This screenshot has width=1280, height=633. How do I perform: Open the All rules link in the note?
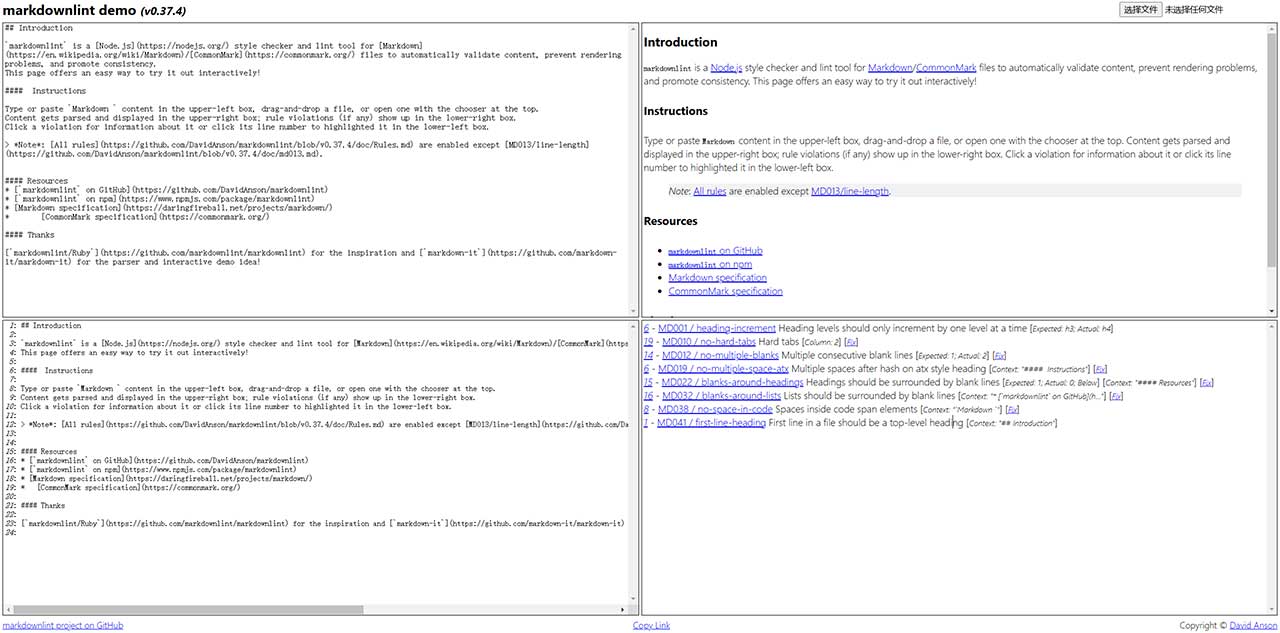tap(711, 191)
